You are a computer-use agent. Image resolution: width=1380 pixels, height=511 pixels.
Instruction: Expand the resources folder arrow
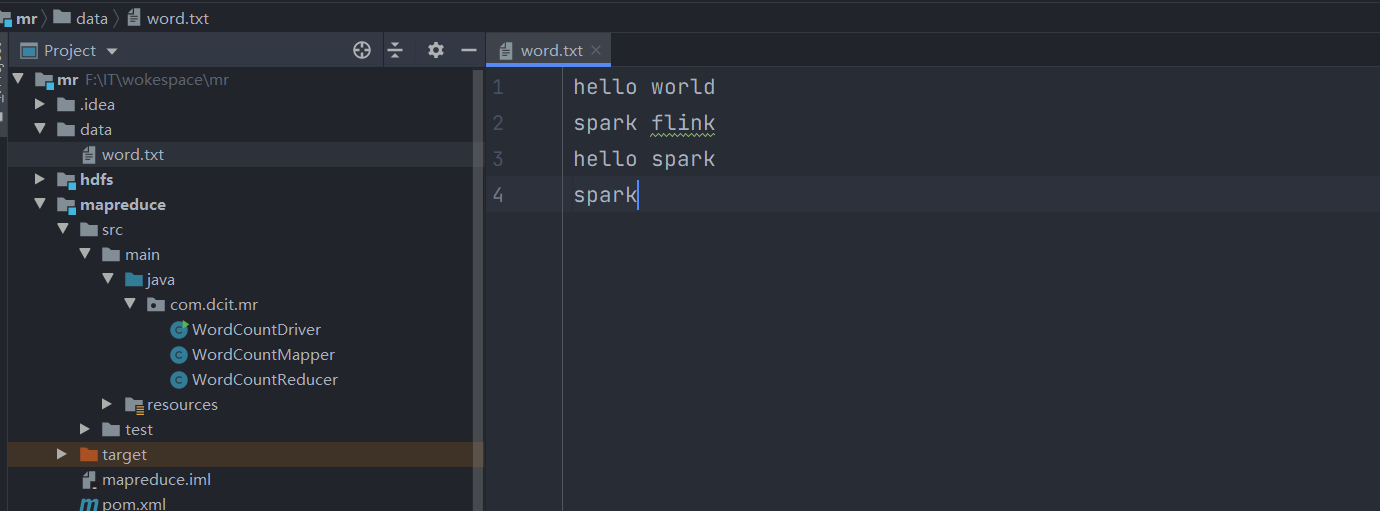(107, 404)
